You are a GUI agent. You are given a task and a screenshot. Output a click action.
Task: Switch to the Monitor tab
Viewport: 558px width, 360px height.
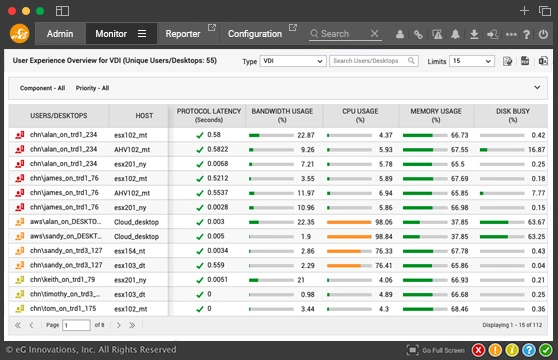pos(111,34)
